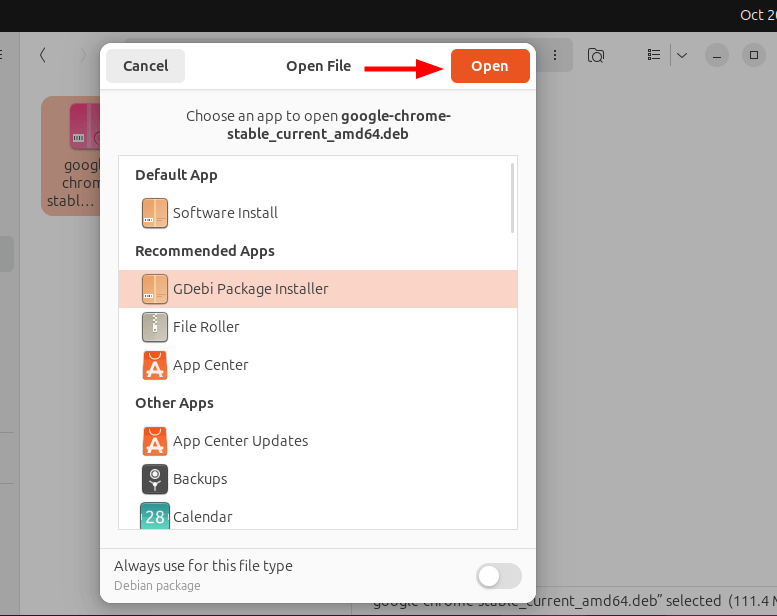Click the File Roller archive icon
This screenshot has height=616, width=777.
(155, 327)
